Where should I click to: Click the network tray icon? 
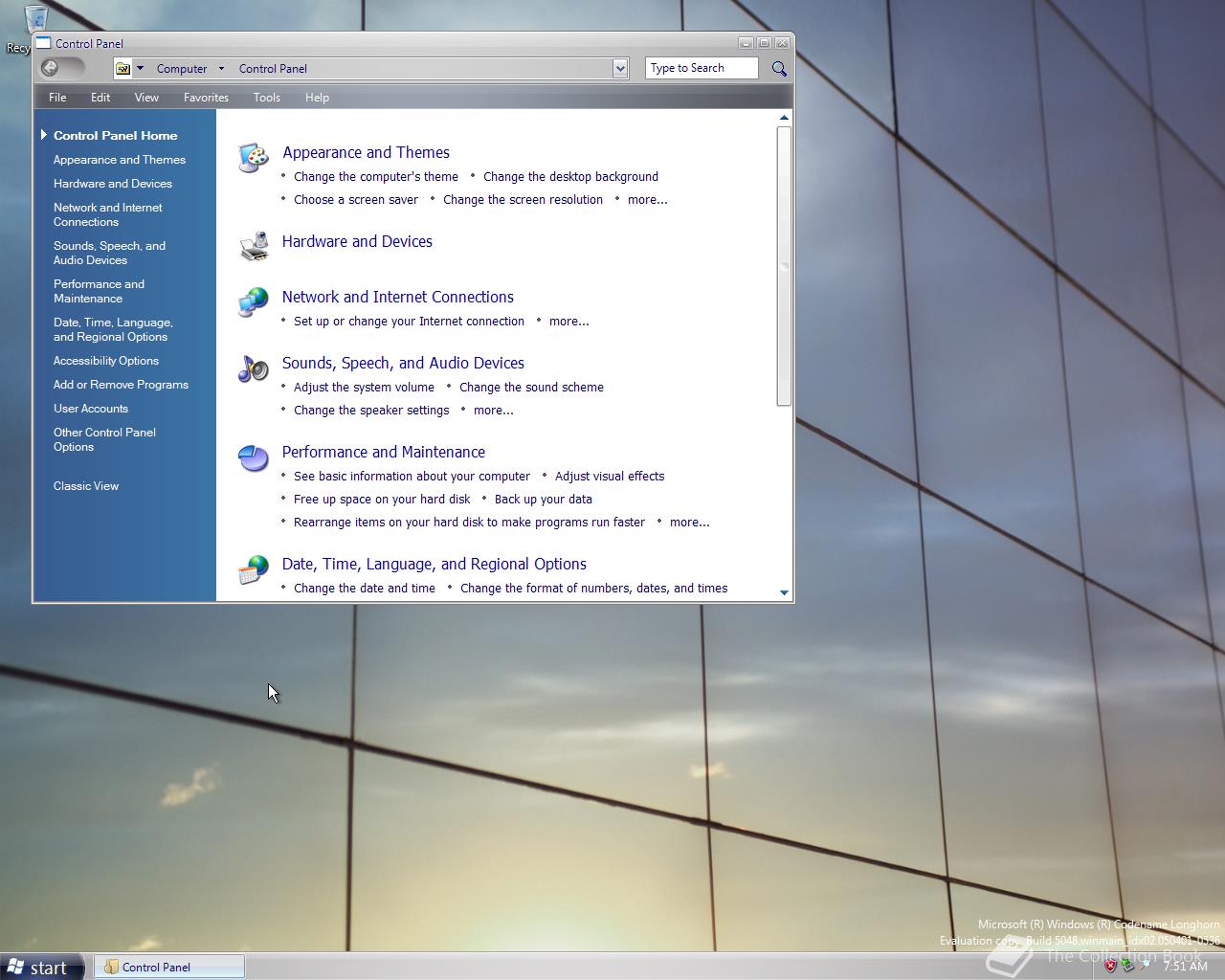click(x=1128, y=966)
